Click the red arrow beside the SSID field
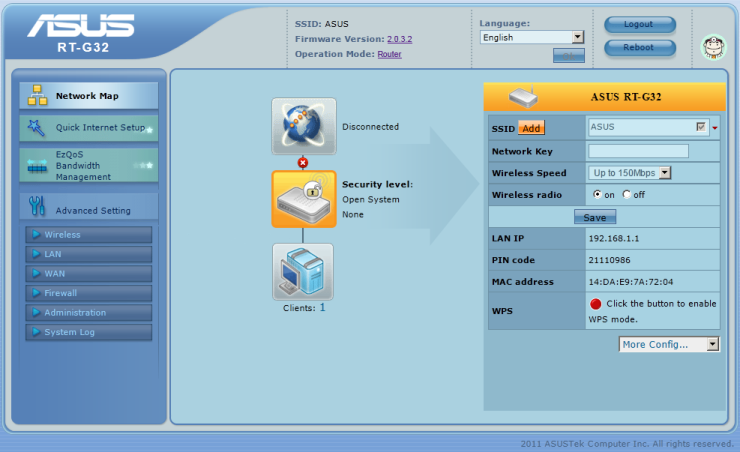This screenshot has width=740, height=452. tap(715, 128)
